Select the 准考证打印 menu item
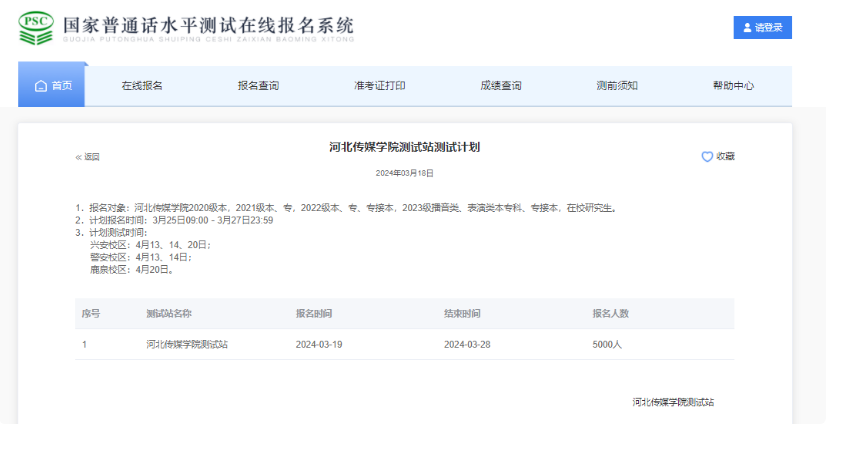The image size is (842, 450). coord(380,86)
